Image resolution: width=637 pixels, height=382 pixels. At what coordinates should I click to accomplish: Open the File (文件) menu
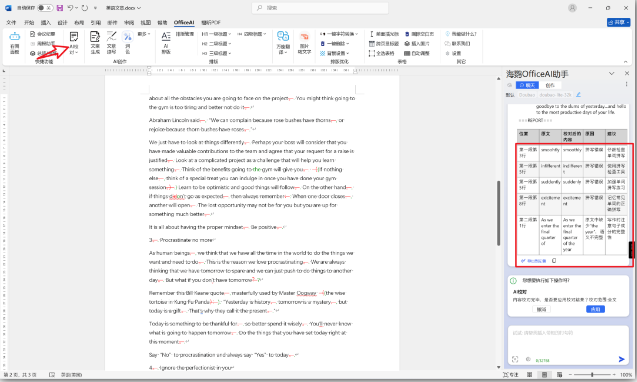tap(11, 22)
